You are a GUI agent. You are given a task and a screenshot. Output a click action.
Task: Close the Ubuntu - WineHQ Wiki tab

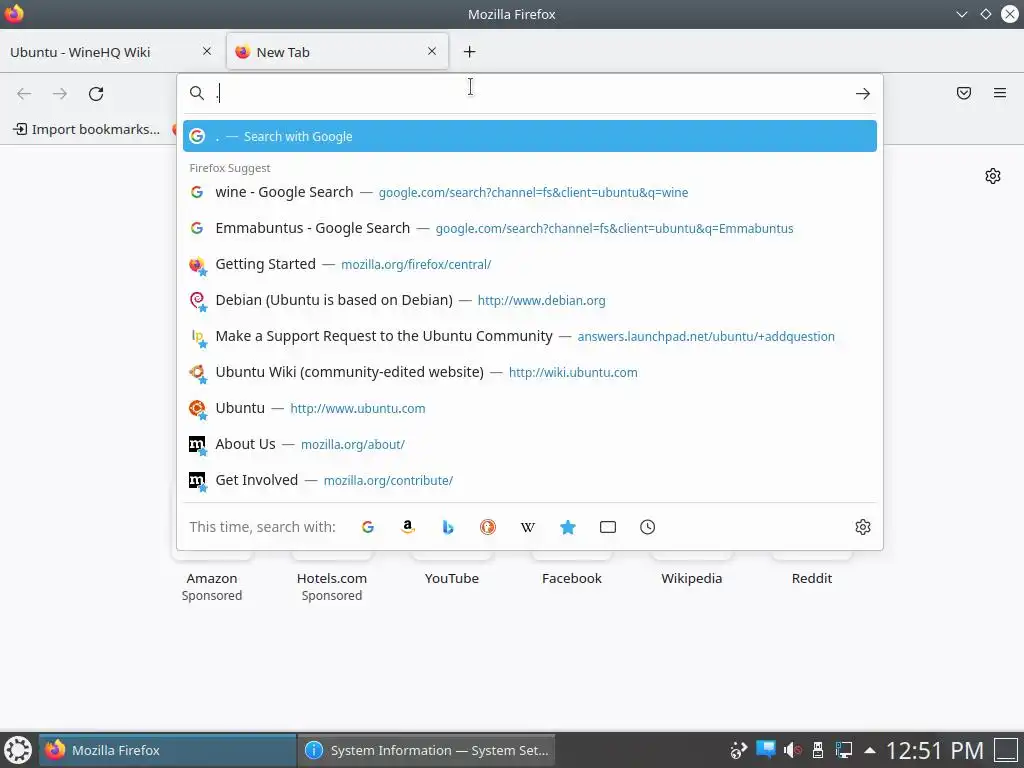[207, 51]
